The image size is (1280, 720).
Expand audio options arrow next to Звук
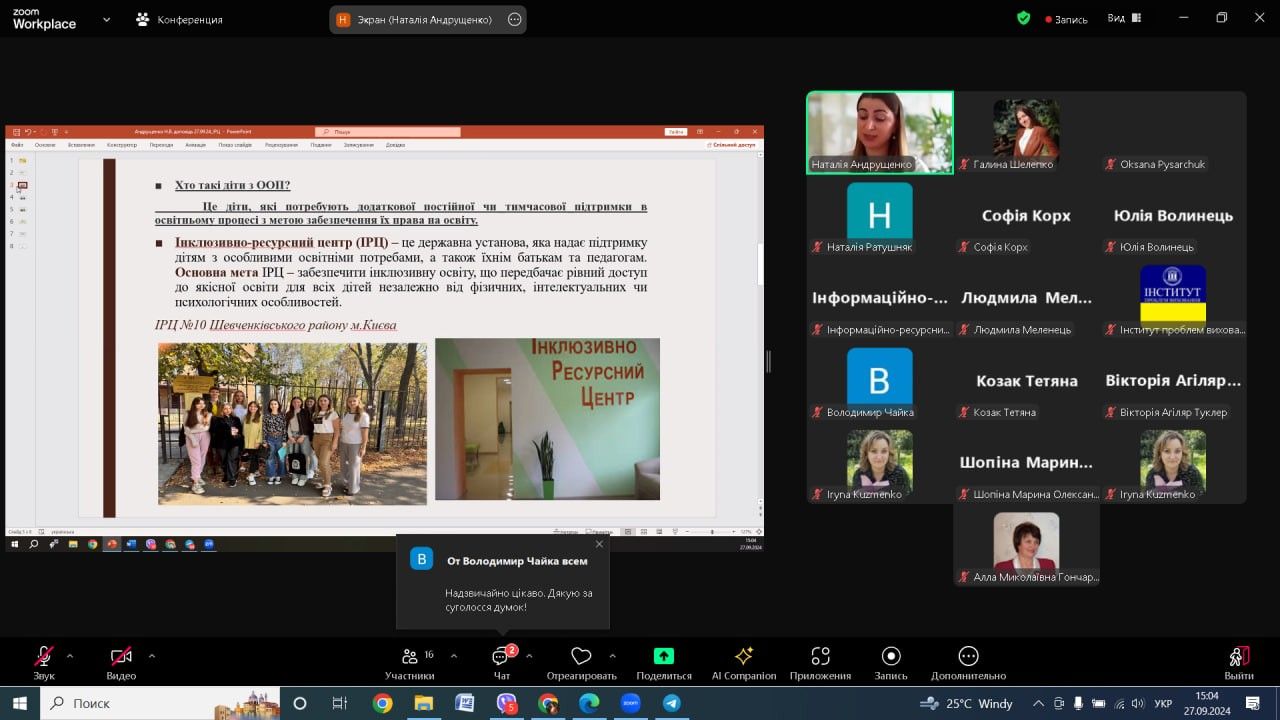point(70,656)
